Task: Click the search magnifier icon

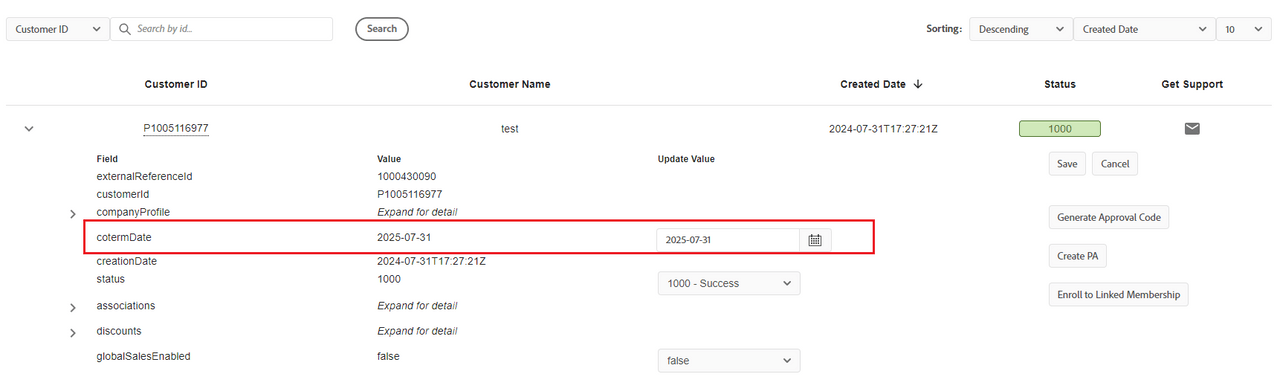Action: point(125,29)
